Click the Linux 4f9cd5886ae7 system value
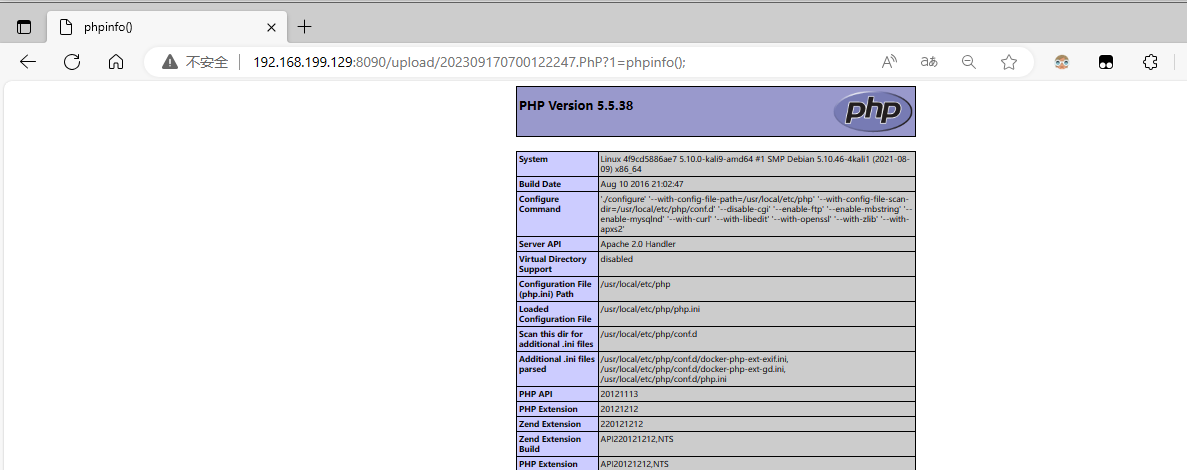 point(756,164)
